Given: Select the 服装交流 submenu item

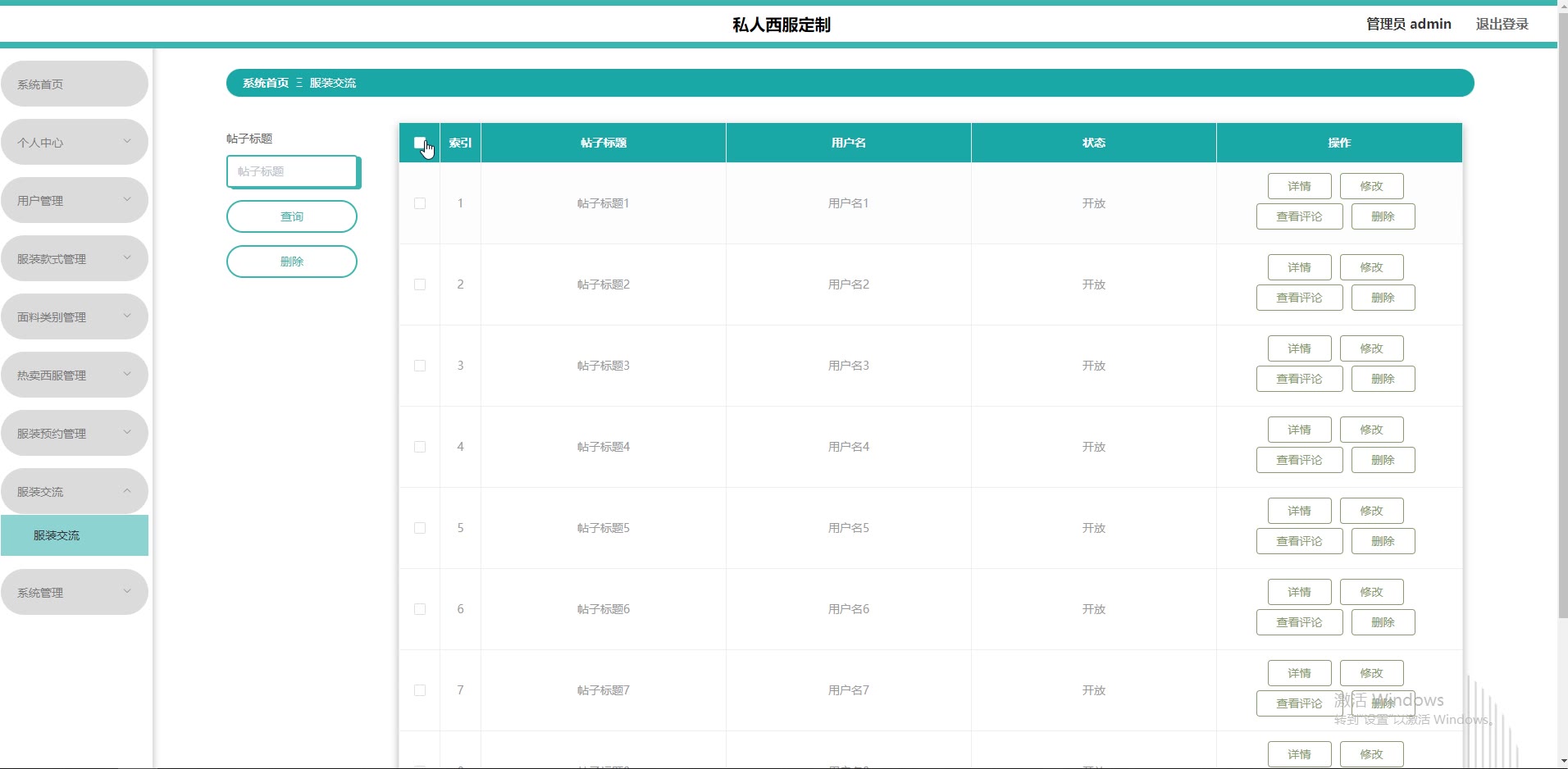Looking at the screenshot, I should pos(75,535).
